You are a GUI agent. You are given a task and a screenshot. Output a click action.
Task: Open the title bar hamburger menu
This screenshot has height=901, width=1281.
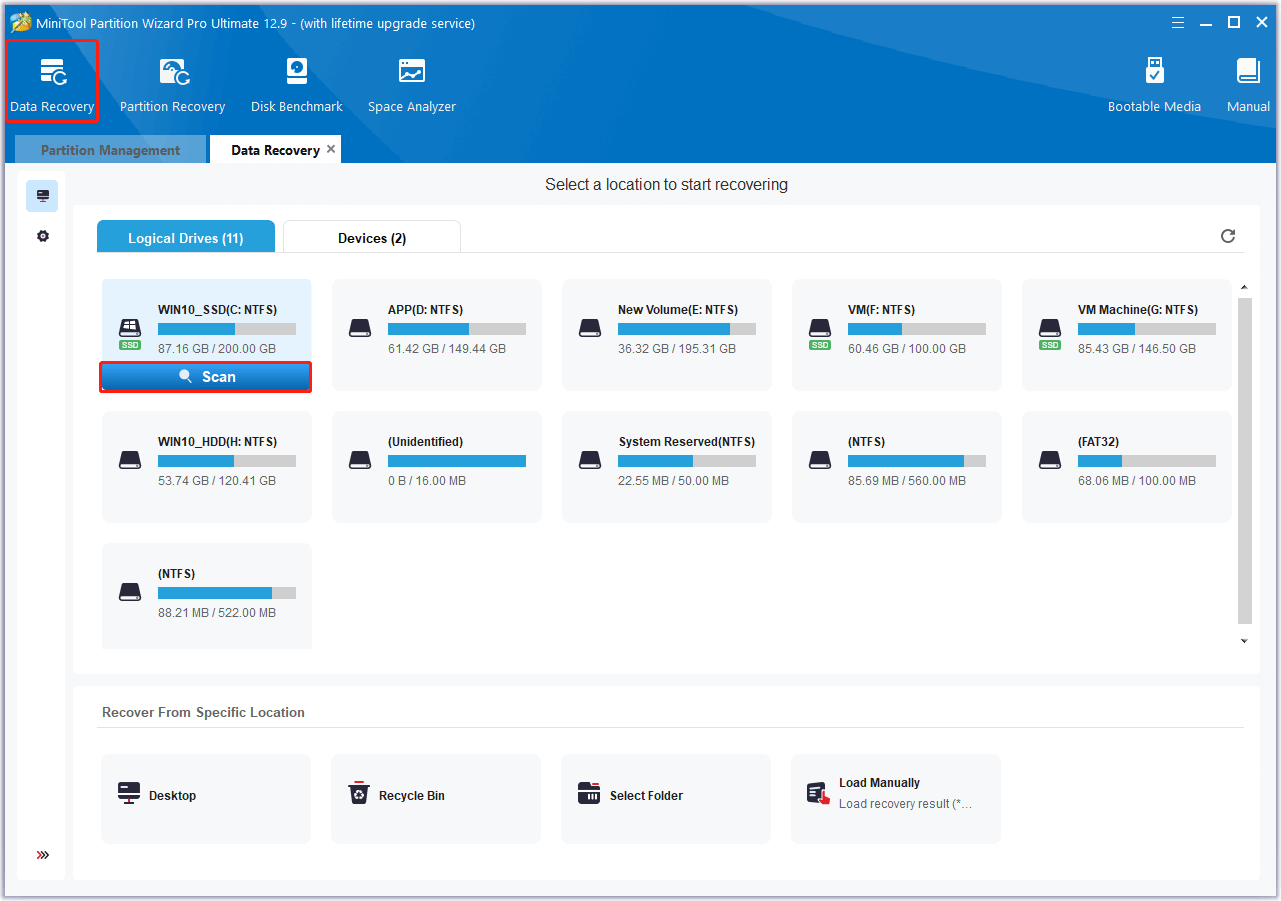click(1178, 22)
